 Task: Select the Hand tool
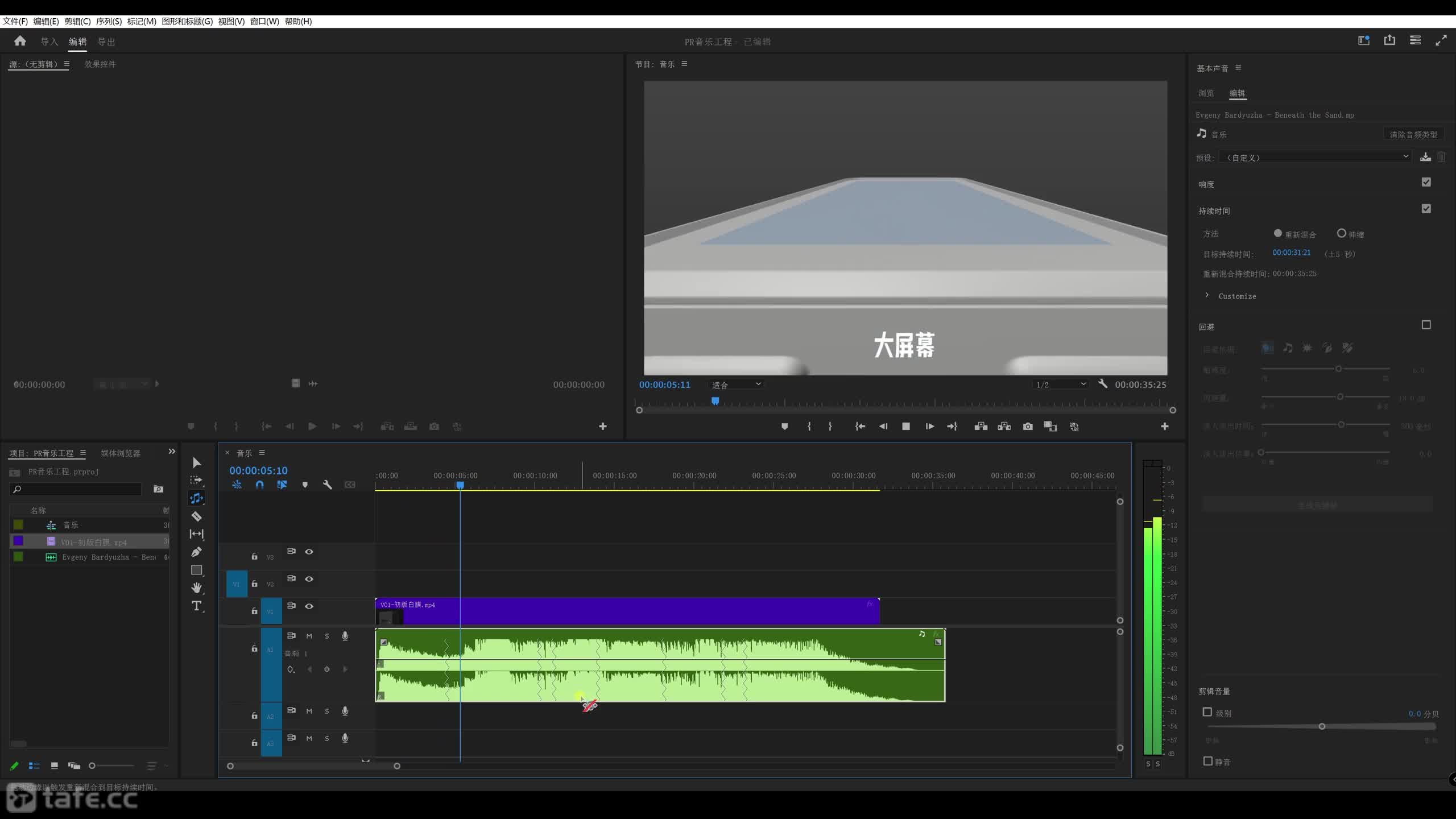click(196, 588)
